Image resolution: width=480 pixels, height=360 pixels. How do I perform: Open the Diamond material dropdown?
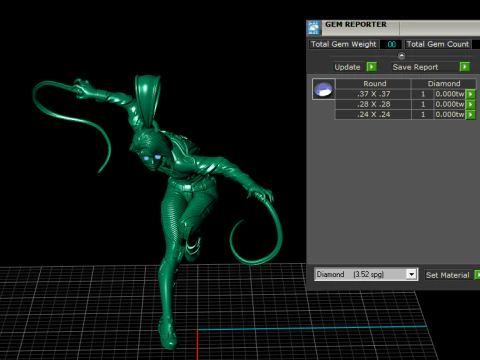pyautogui.click(x=411, y=274)
